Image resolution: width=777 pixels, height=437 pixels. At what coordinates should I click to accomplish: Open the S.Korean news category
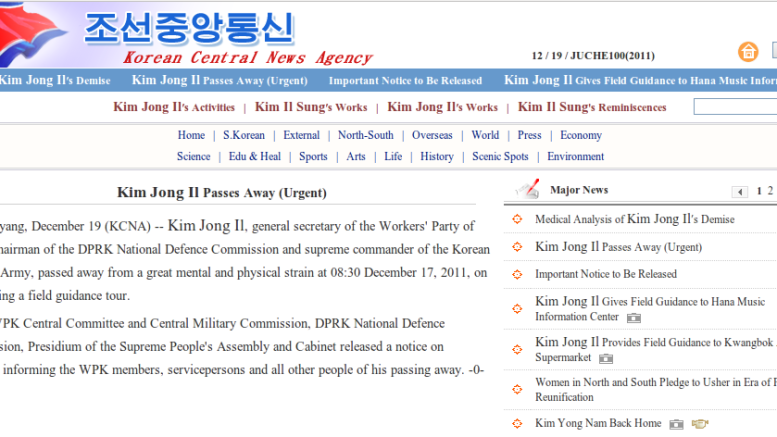244,136
